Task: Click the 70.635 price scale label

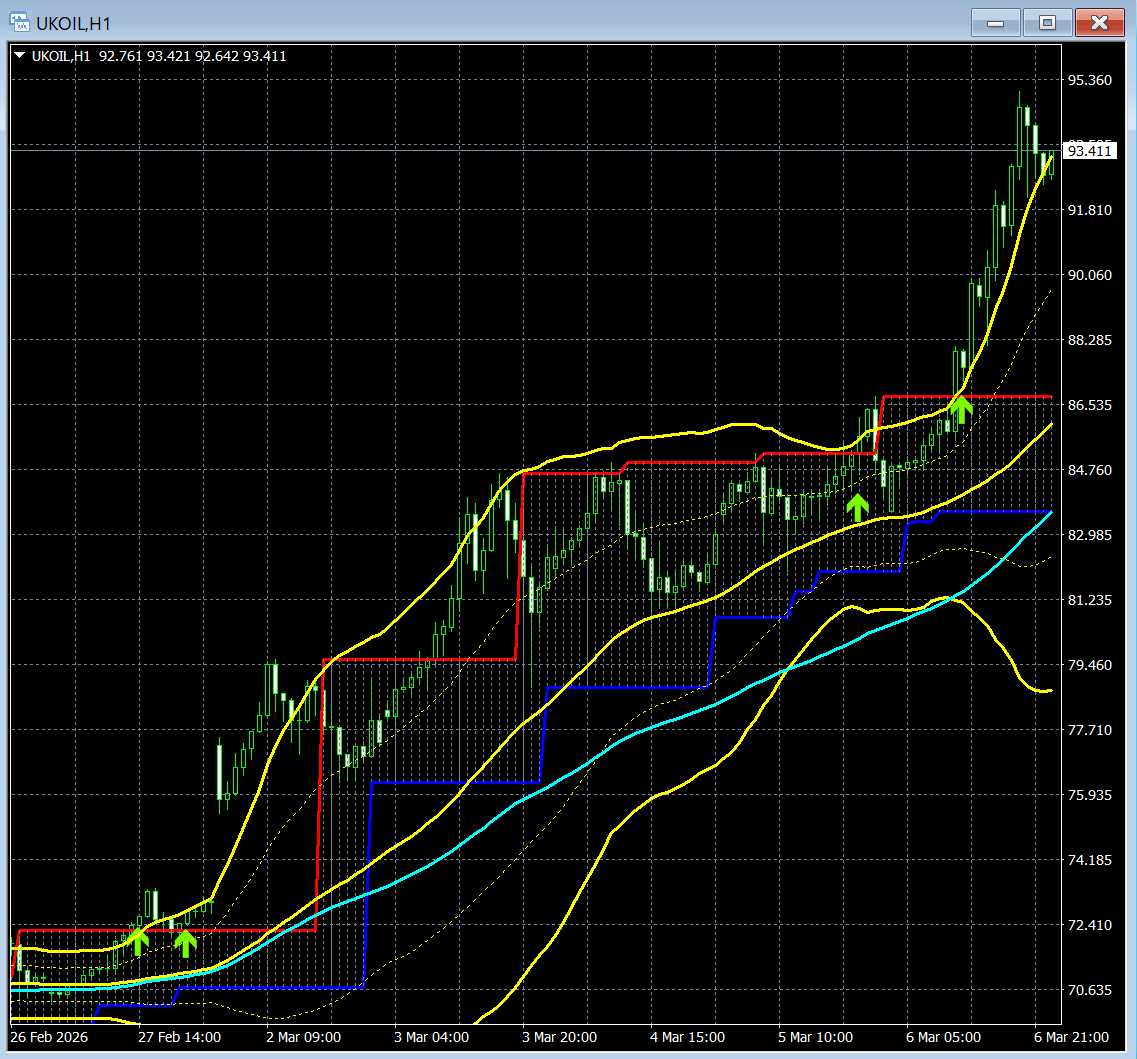Action: pos(1089,990)
